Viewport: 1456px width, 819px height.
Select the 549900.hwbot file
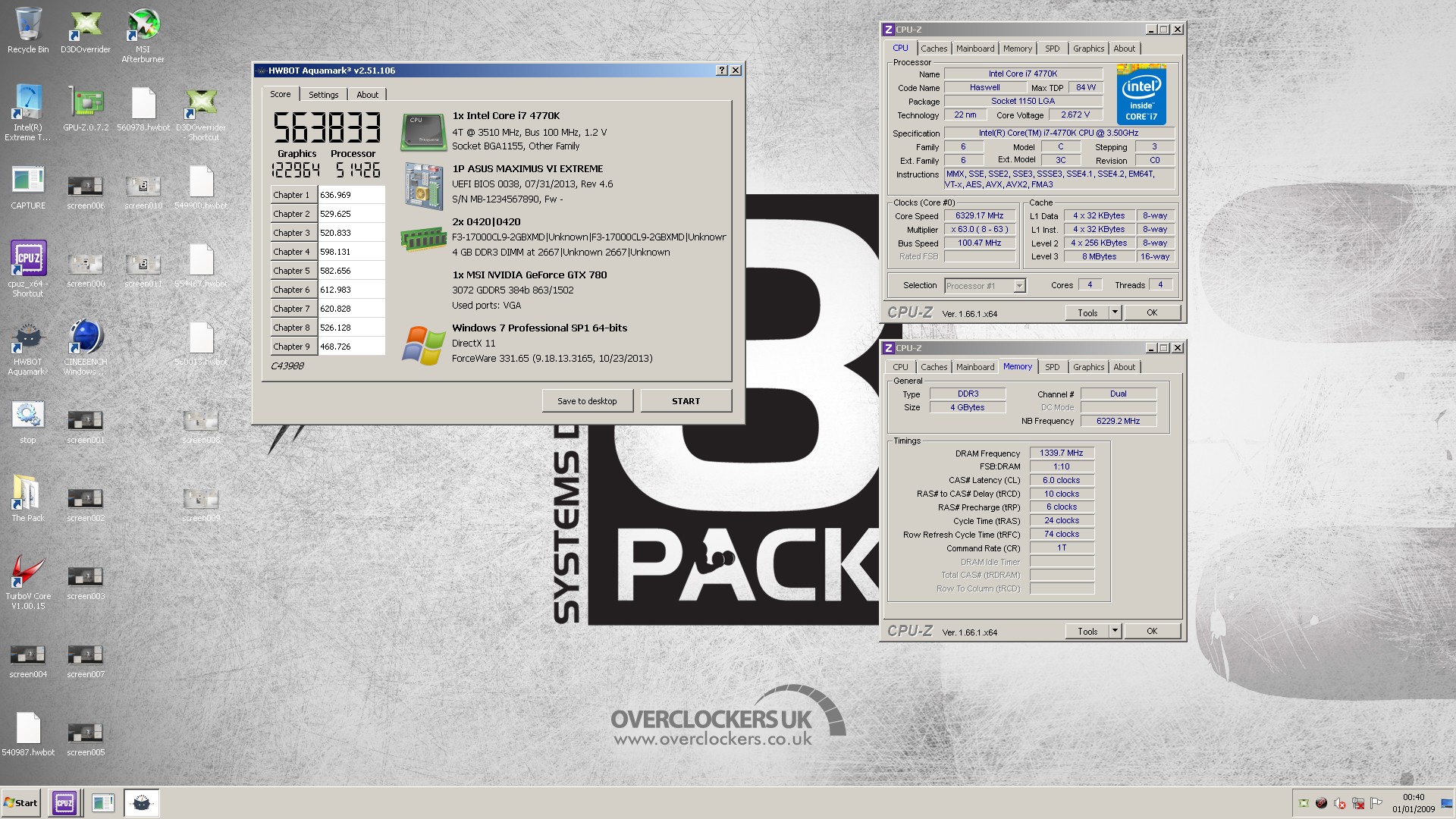(x=201, y=187)
